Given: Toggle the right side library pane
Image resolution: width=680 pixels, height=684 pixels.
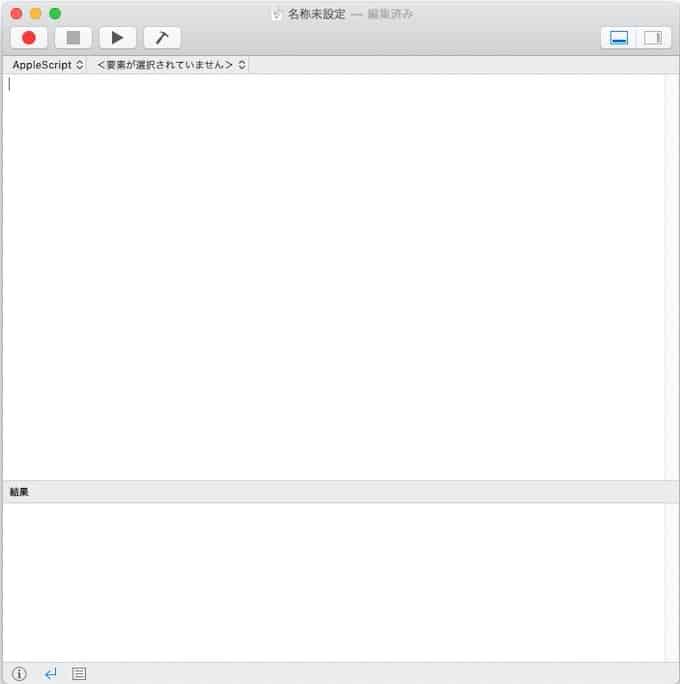Looking at the screenshot, I should 653,38.
